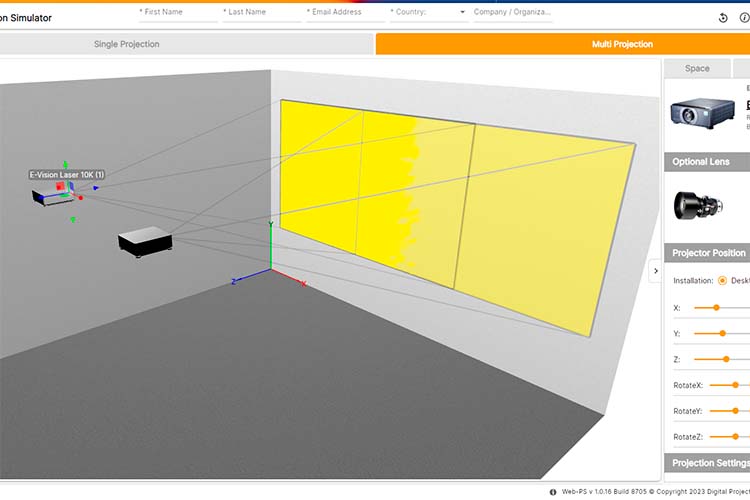Select the white E-Vision projector model
The height and width of the screenshot is (500, 750).
(x=52, y=198)
